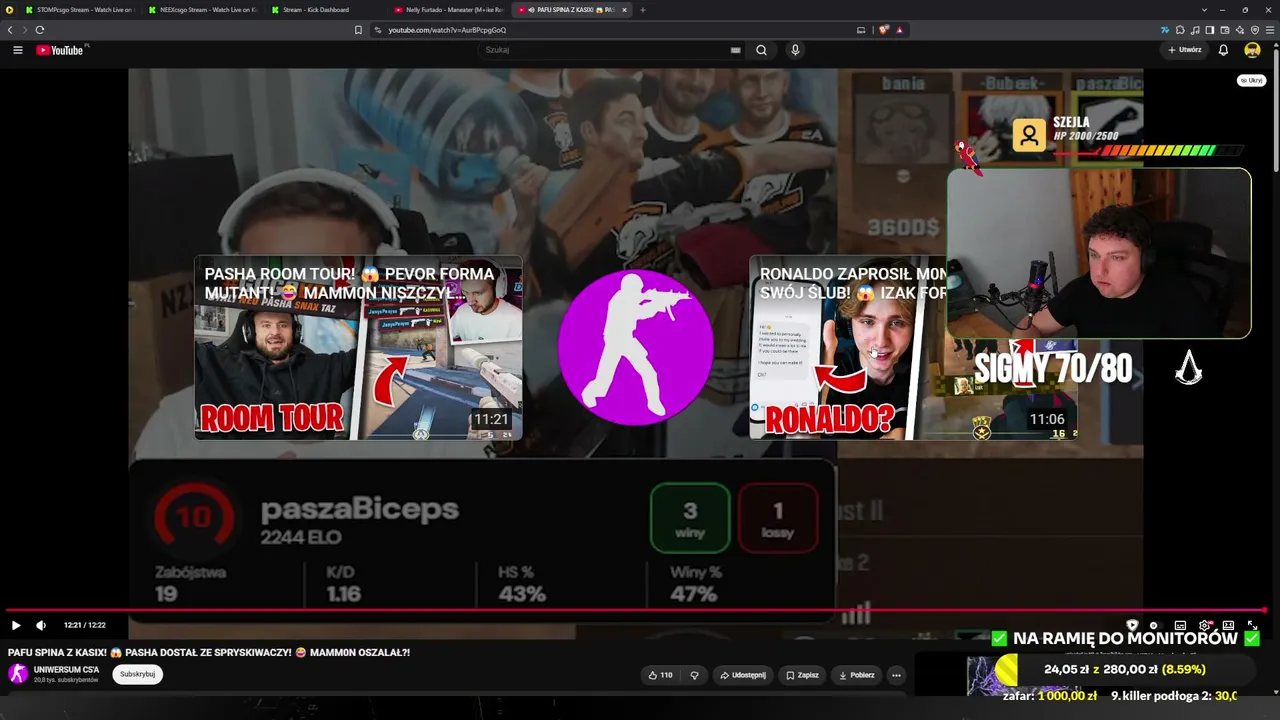Open the browser wallet icon
Screen dimensions: 1280x720
(x=1224, y=30)
